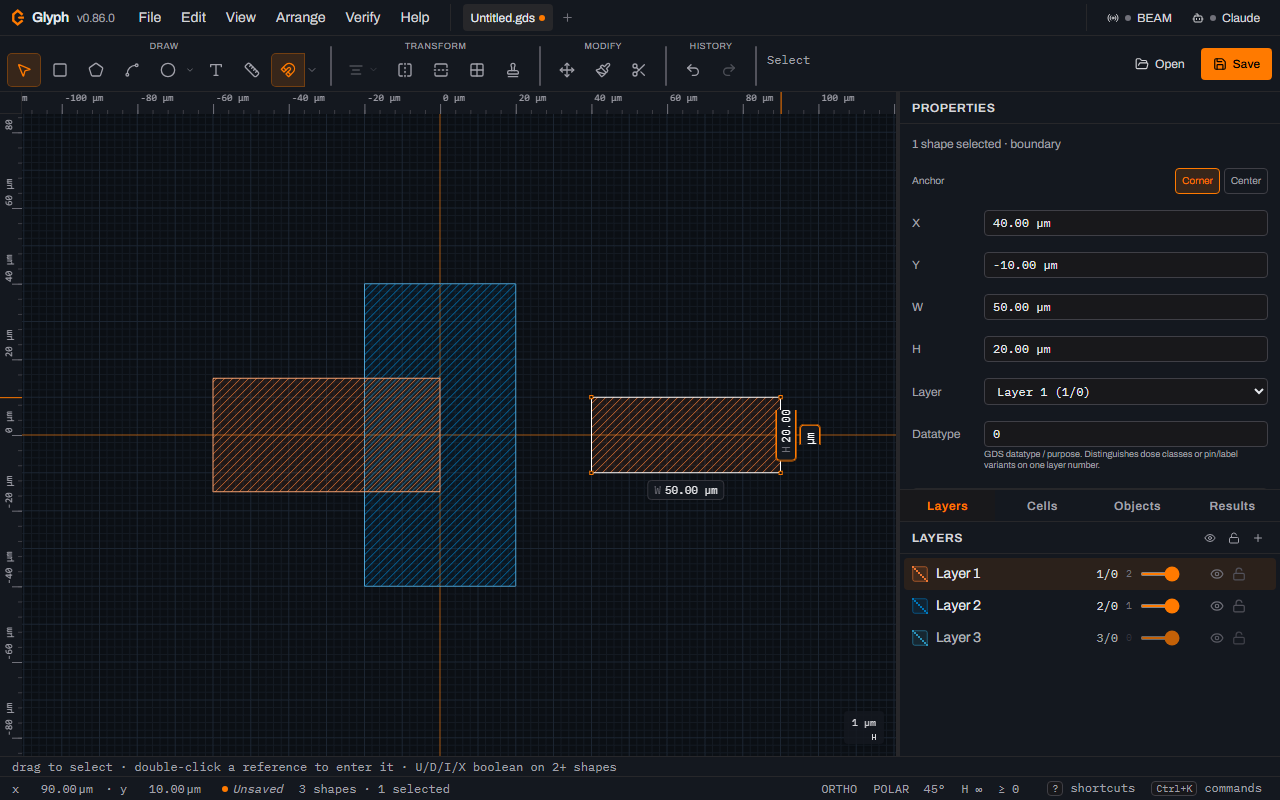
Task: Open Ctrl+K commands palette
Action: [x=1207, y=789]
